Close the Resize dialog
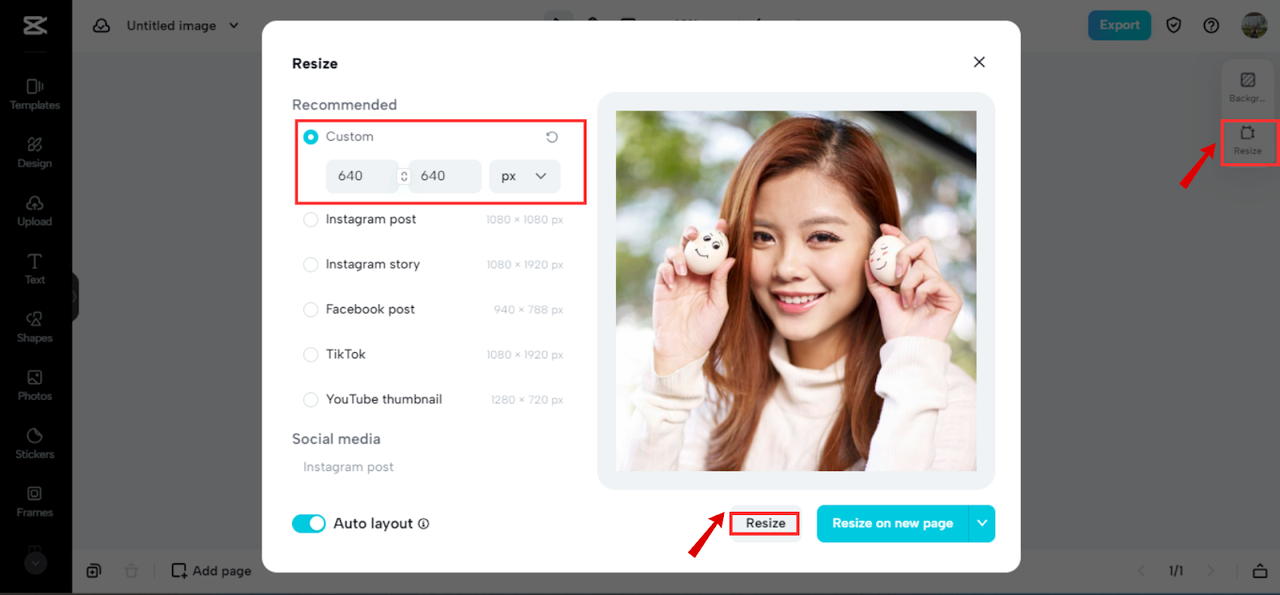This screenshot has width=1280, height=595. pyautogui.click(x=979, y=62)
